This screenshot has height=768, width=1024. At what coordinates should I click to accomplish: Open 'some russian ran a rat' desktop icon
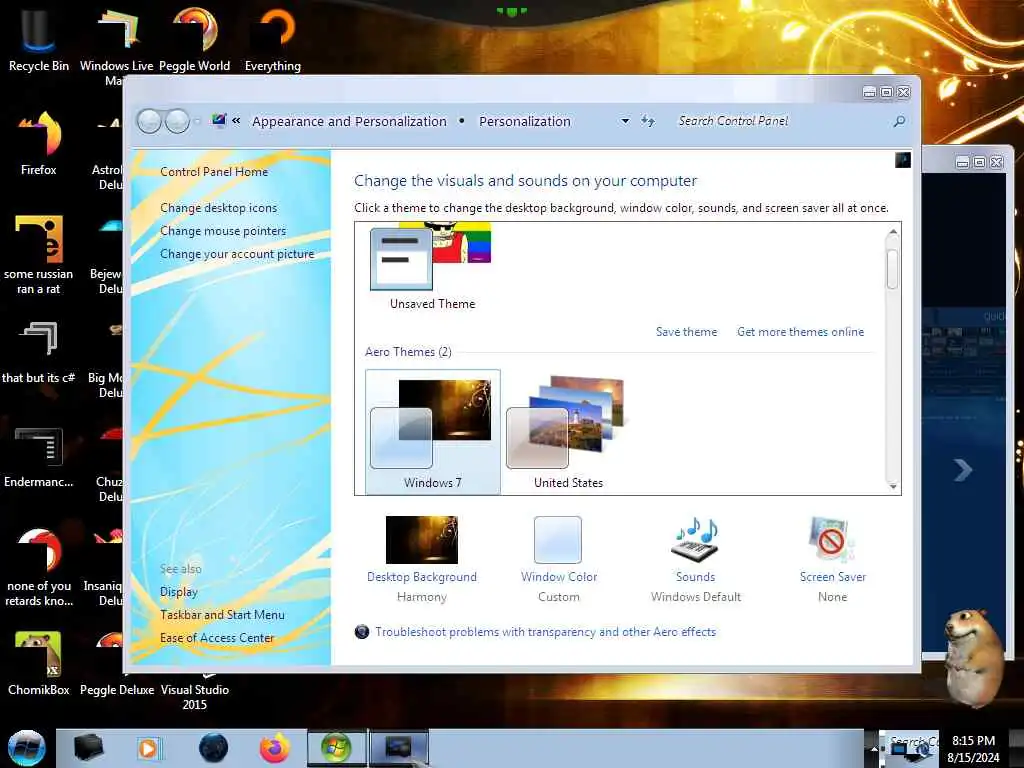[38, 255]
